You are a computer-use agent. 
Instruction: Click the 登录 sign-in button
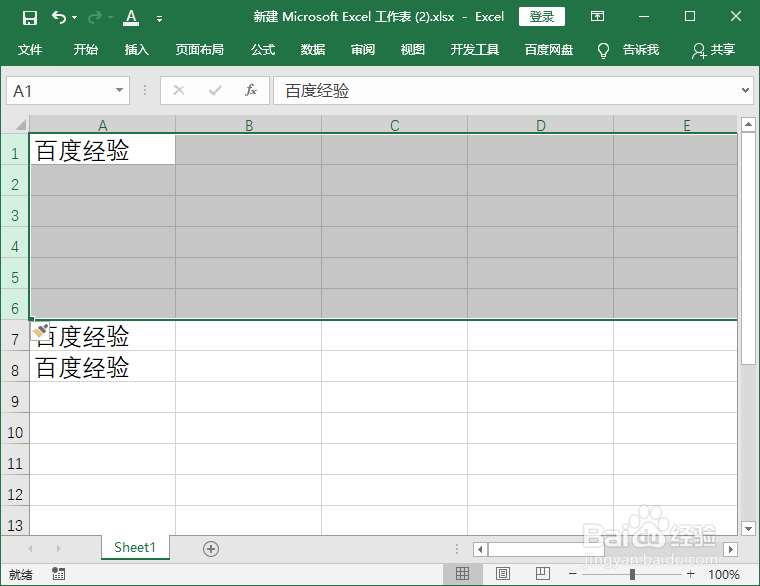(541, 16)
